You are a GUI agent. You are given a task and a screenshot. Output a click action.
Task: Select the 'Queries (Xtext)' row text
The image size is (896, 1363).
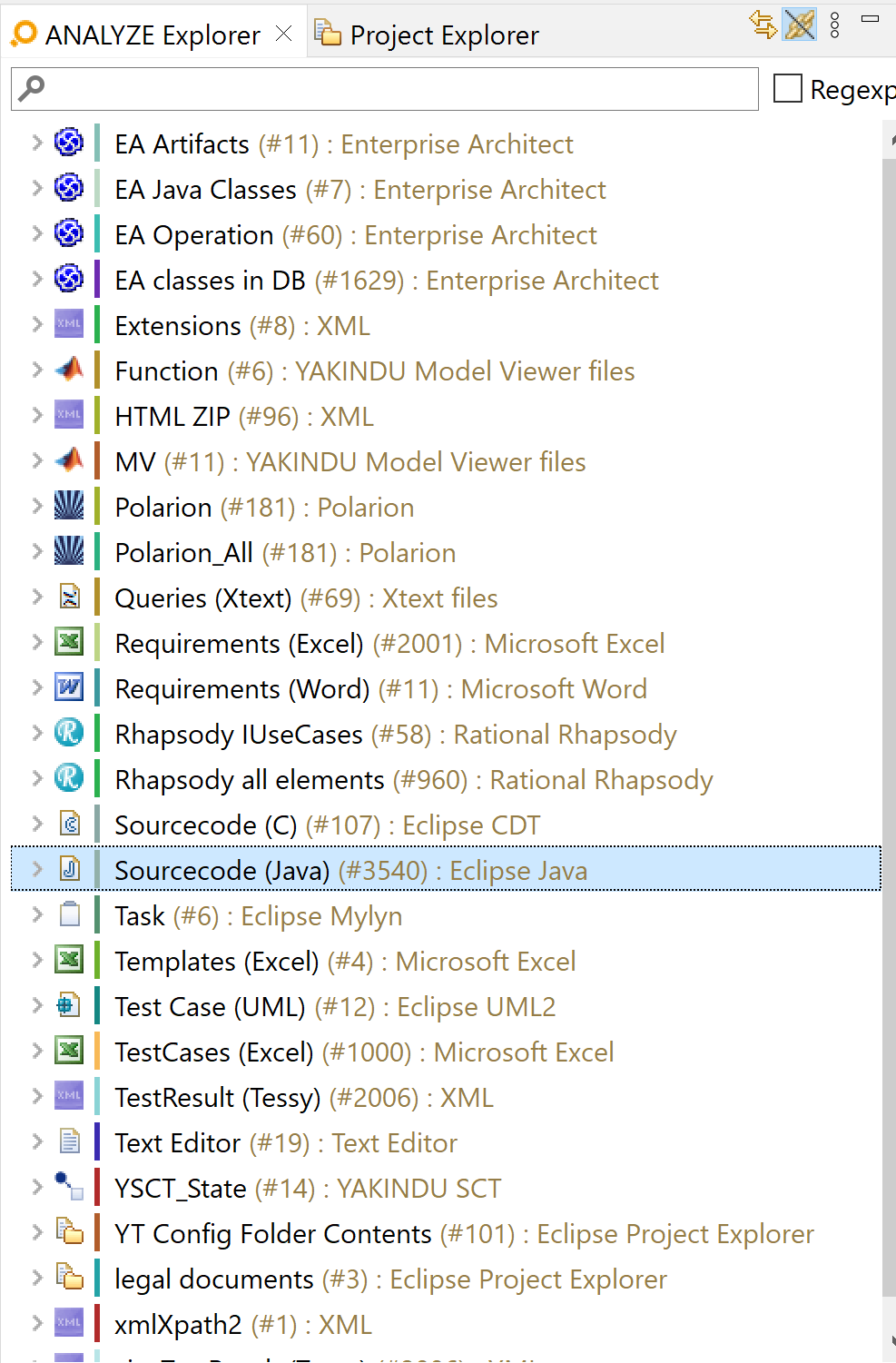click(x=203, y=598)
